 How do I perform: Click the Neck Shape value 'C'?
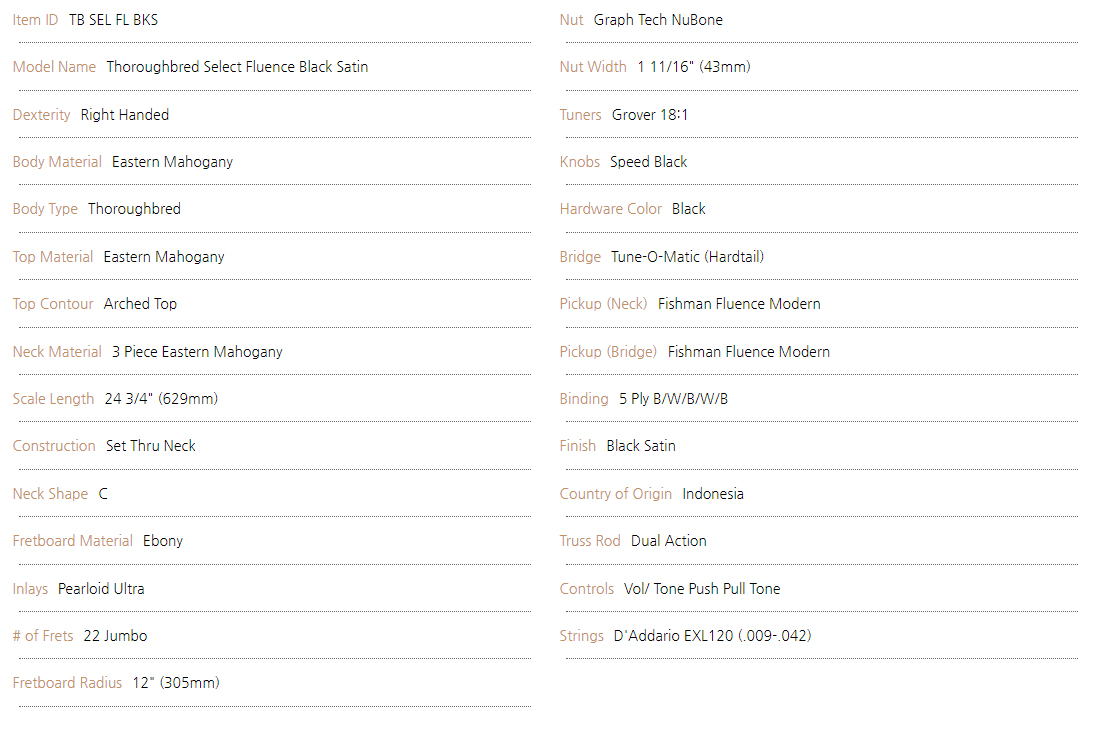pos(103,494)
